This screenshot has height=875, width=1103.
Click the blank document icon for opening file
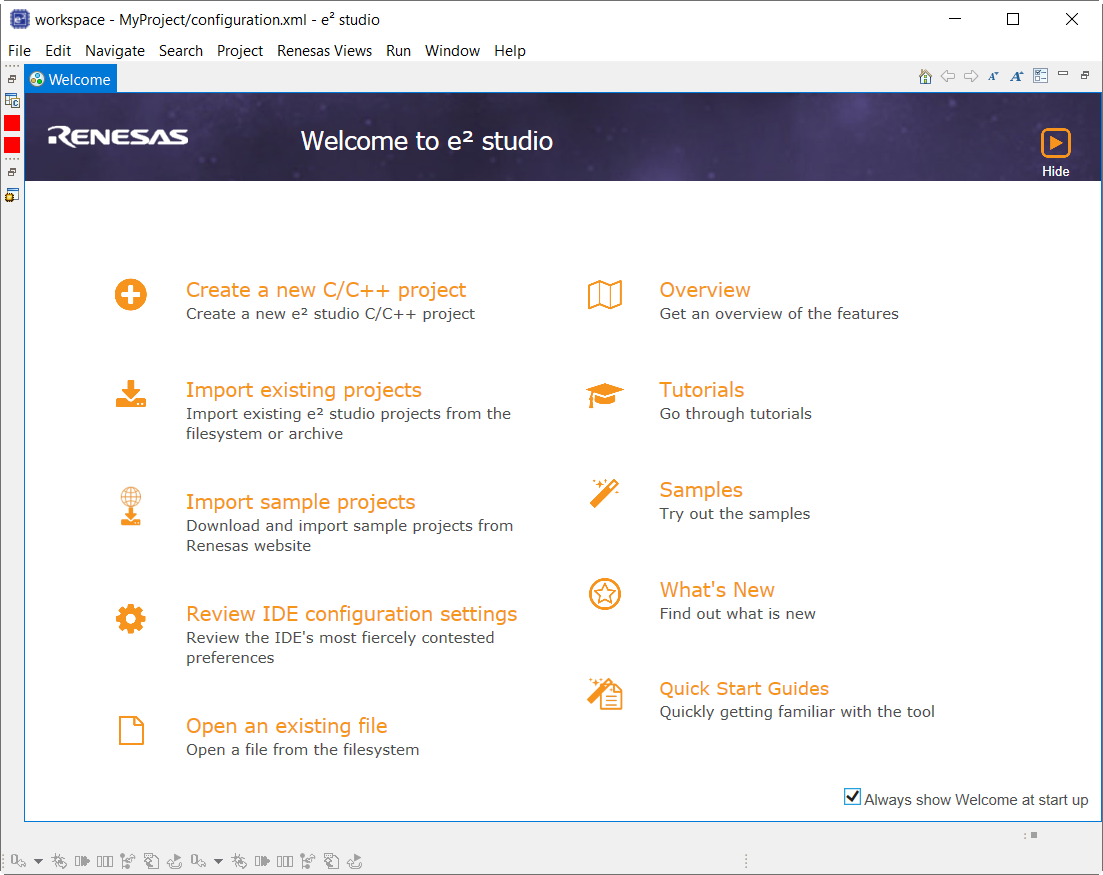click(x=131, y=730)
